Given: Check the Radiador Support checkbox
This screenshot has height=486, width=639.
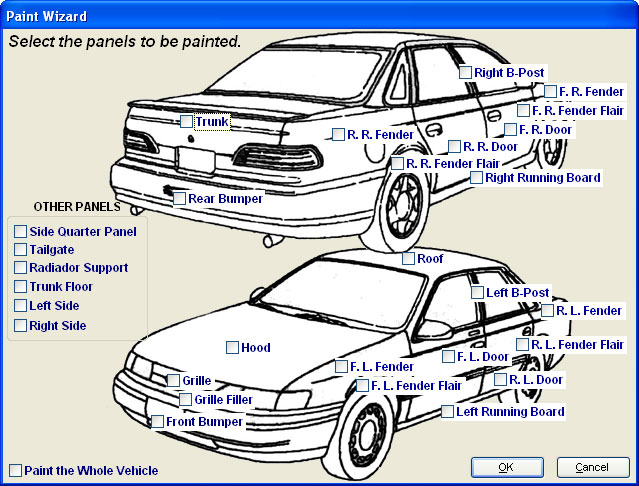Looking at the screenshot, I should (20, 268).
